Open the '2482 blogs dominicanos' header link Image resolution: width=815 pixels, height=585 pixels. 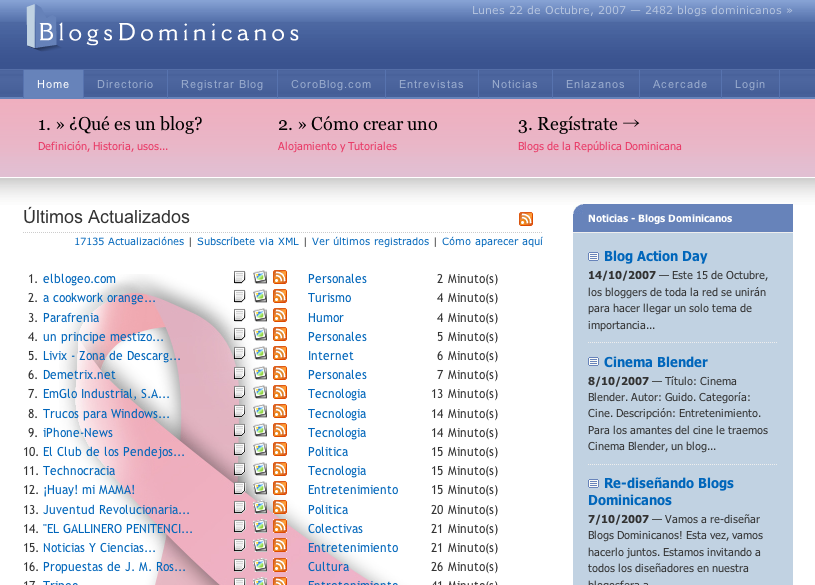pos(718,10)
